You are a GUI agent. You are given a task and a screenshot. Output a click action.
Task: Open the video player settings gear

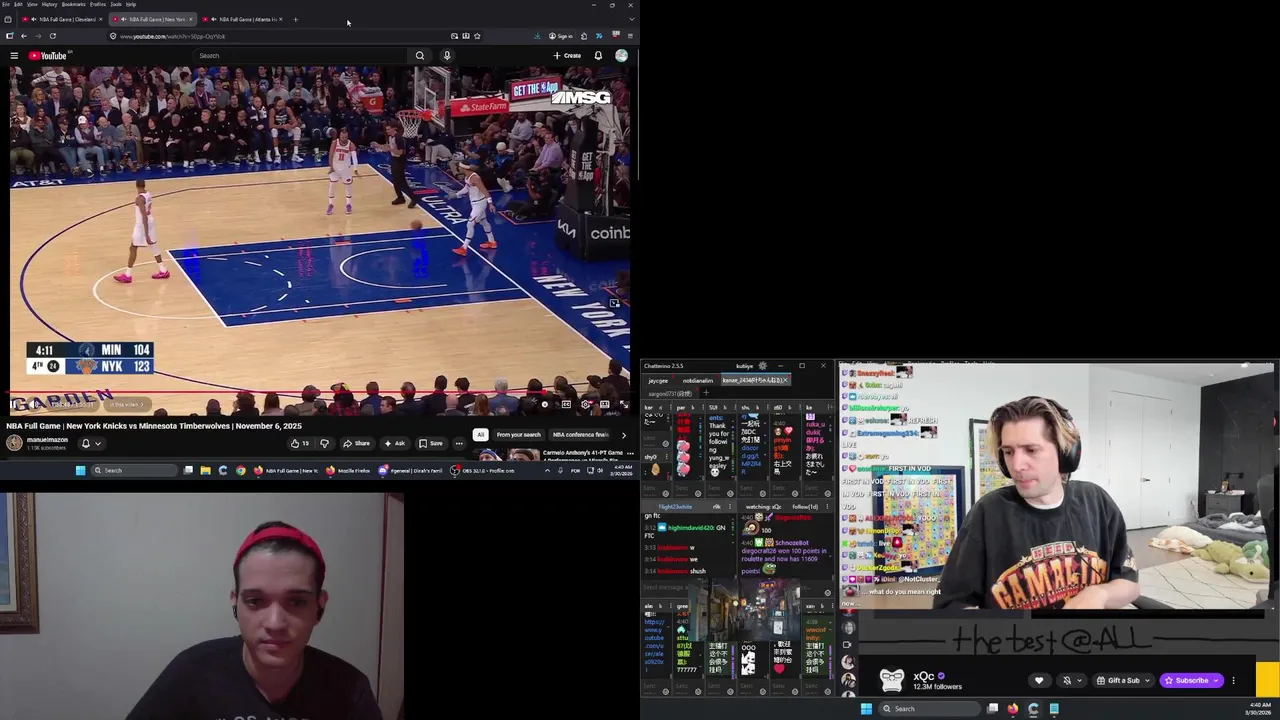point(585,404)
